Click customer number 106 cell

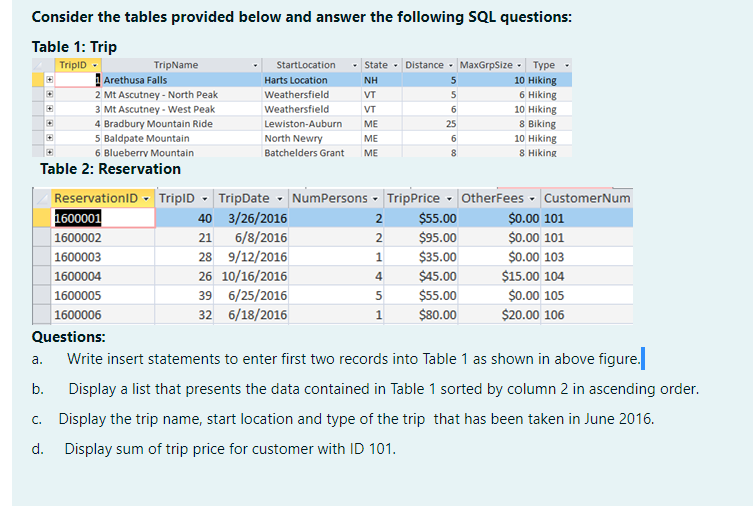tap(587, 314)
